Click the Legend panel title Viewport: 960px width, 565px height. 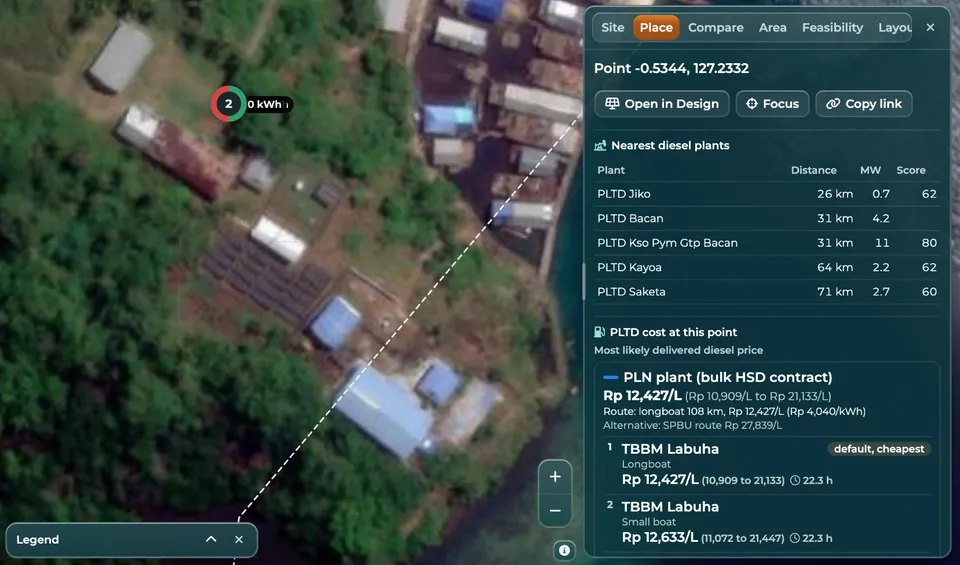[37, 539]
